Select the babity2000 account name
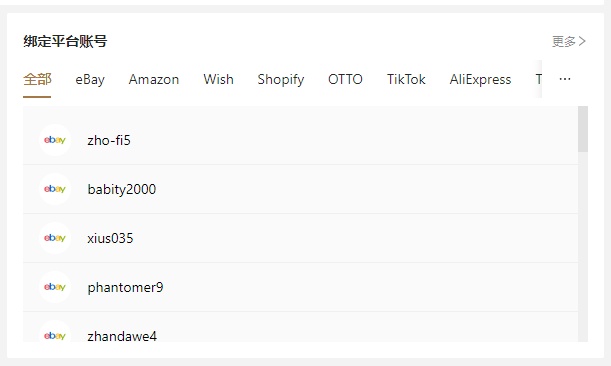611x366 pixels. click(x=122, y=189)
